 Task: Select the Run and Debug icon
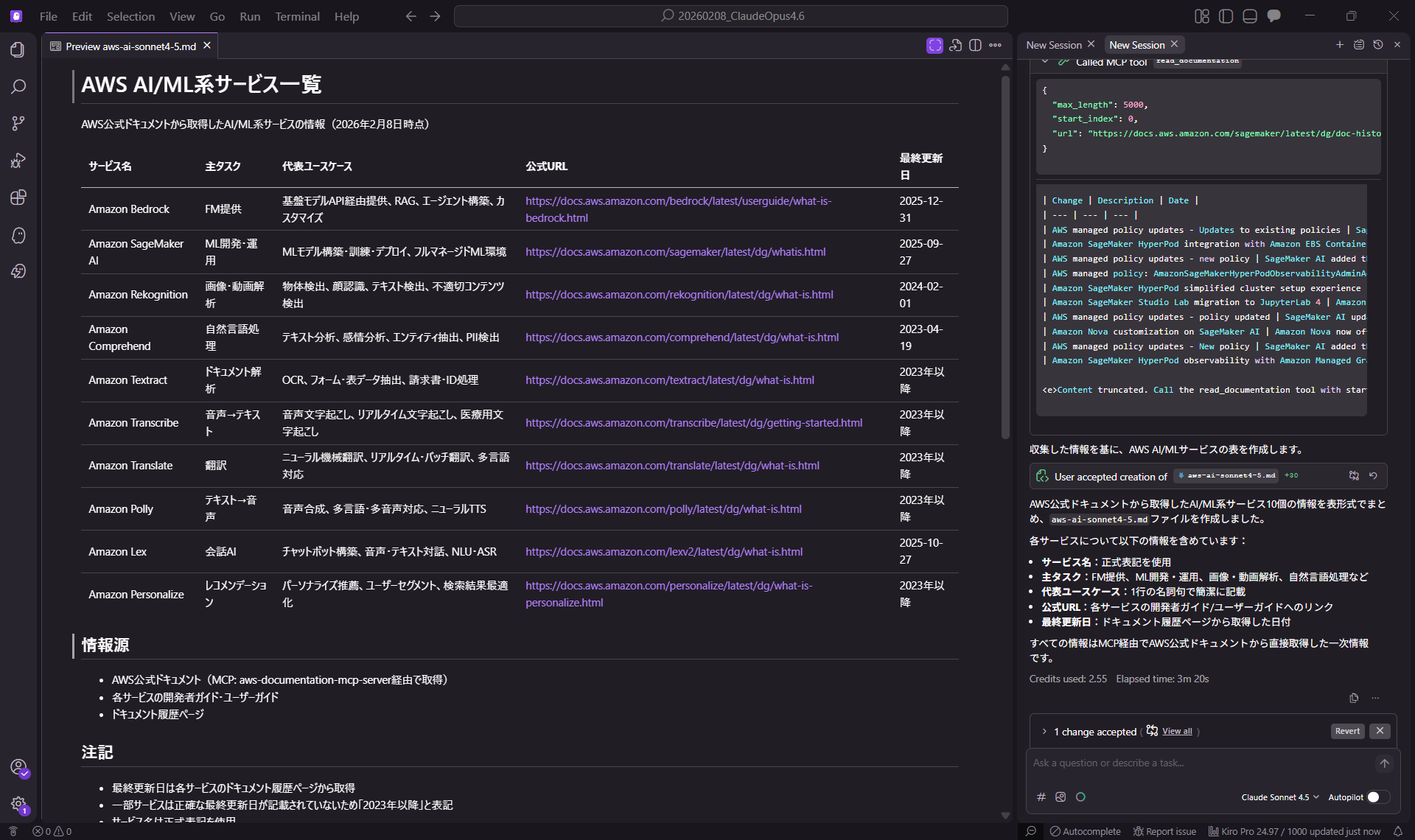click(x=18, y=161)
